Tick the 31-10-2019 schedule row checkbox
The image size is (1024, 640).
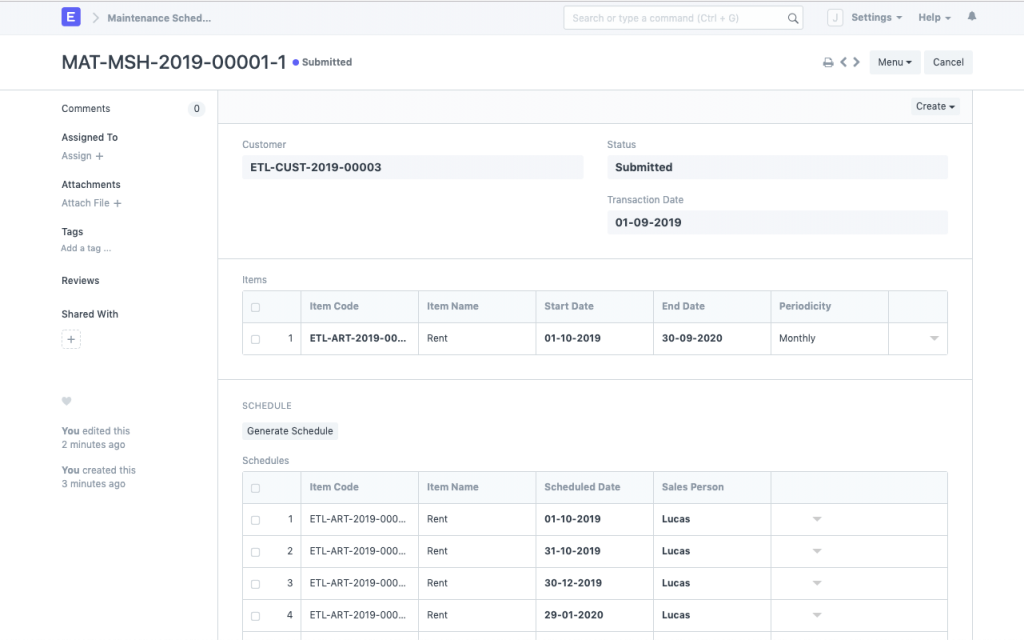(255, 552)
